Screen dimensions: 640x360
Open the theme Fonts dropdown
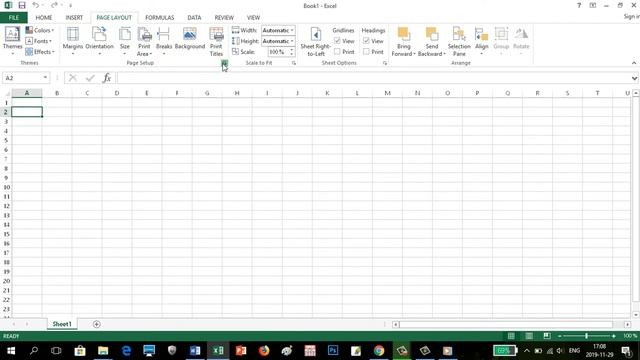tap(39, 41)
